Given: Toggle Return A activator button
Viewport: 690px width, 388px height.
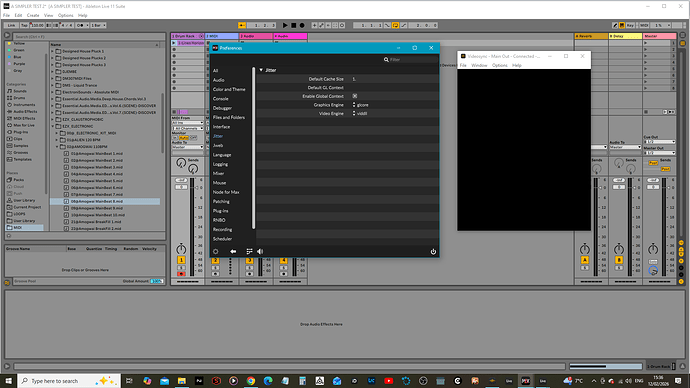Looking at the screenshot, I should 584,260.
